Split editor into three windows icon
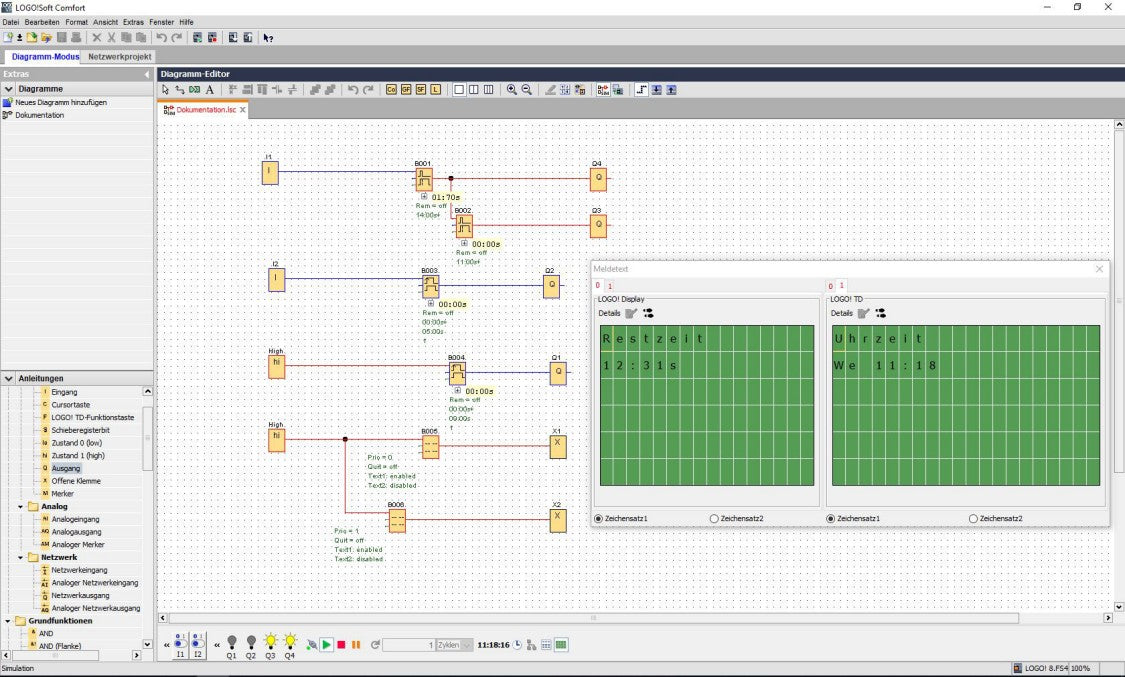The image size is (1125, 677). coord(489,90)
